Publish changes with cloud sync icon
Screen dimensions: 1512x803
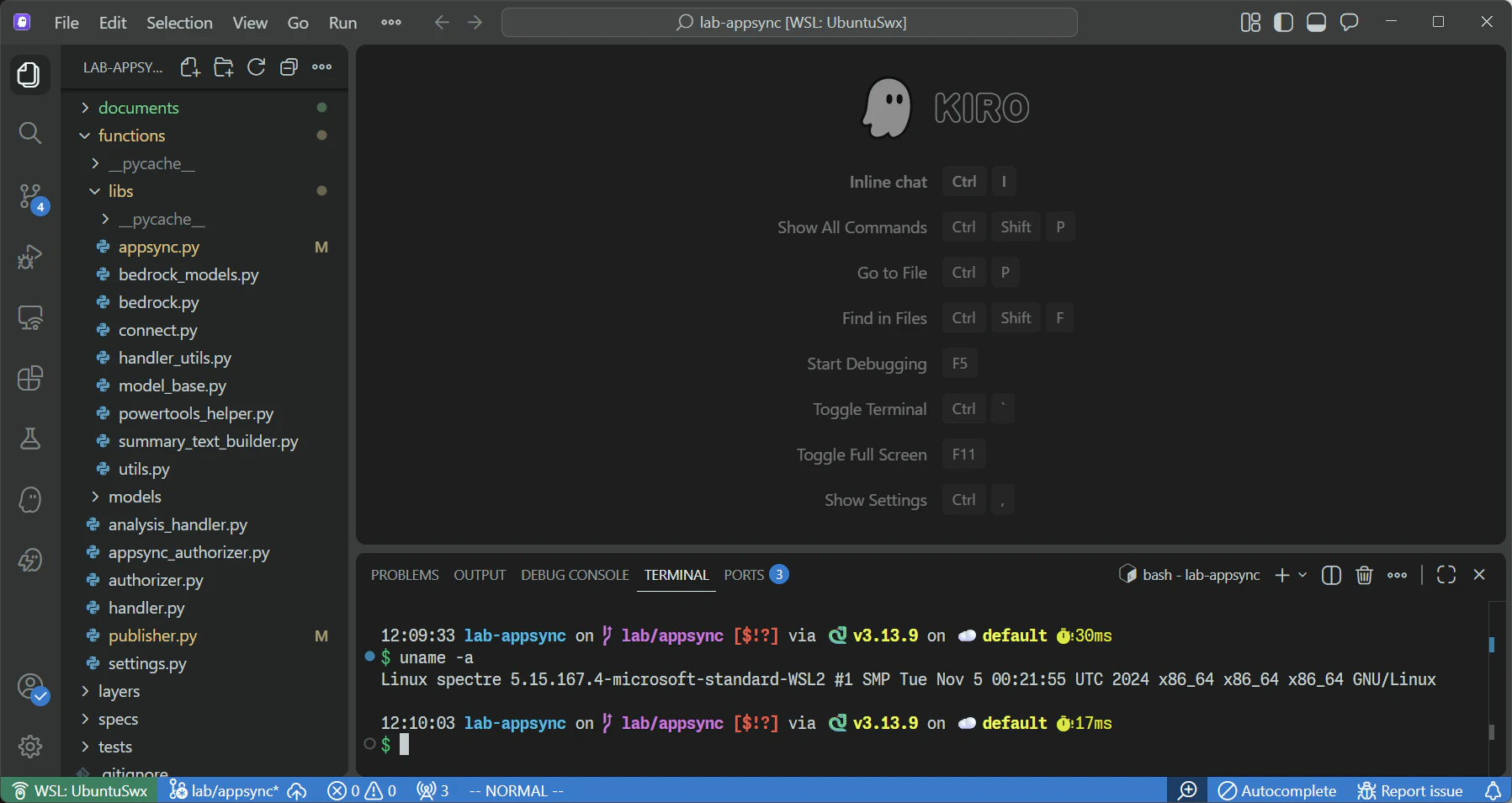pos(297,791)
